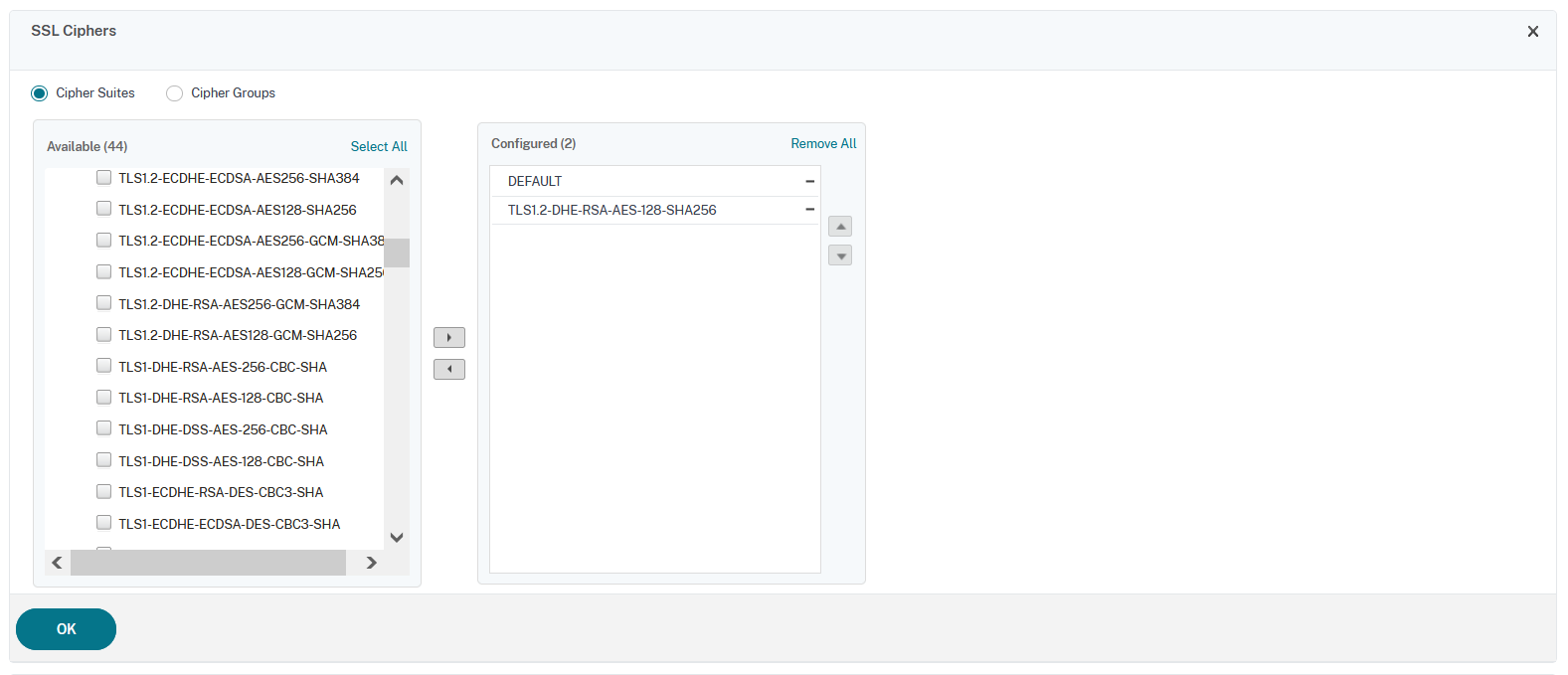Check TLS1.2-DHE-RSA-AES128-GCM-SHA256 cipher

[x=103, y=334]
